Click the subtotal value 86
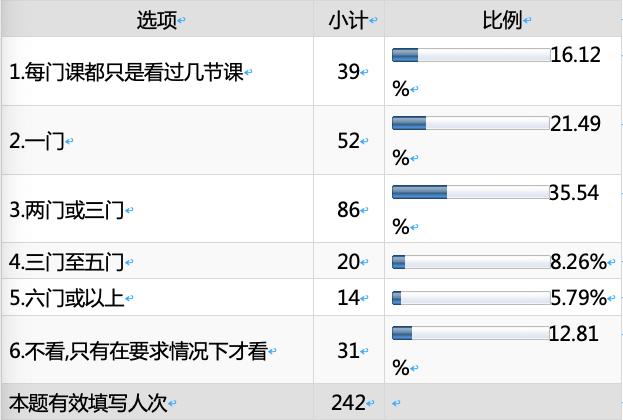The width and height of the screenshot is (623, 420). [347, 210]
